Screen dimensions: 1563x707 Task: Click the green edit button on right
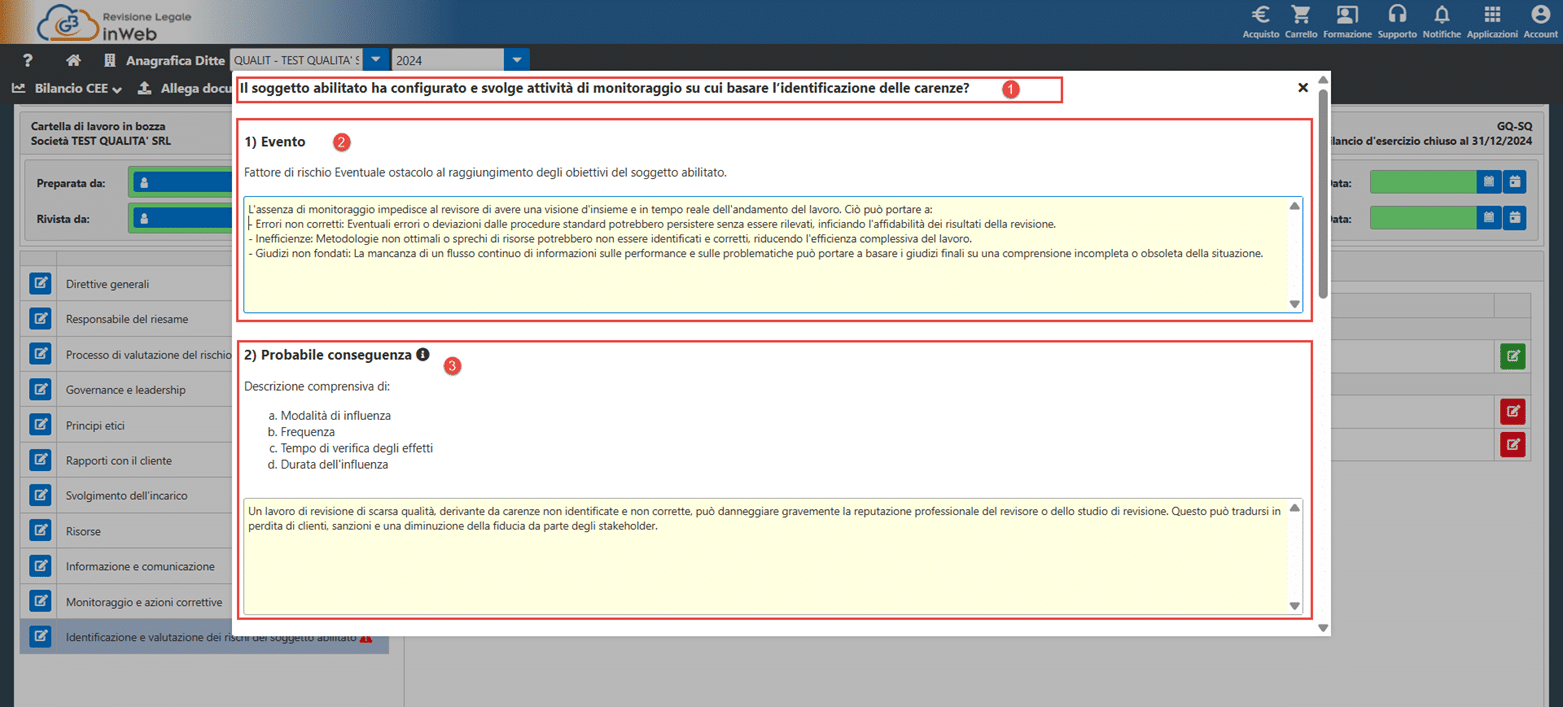tap(1512, 355)
